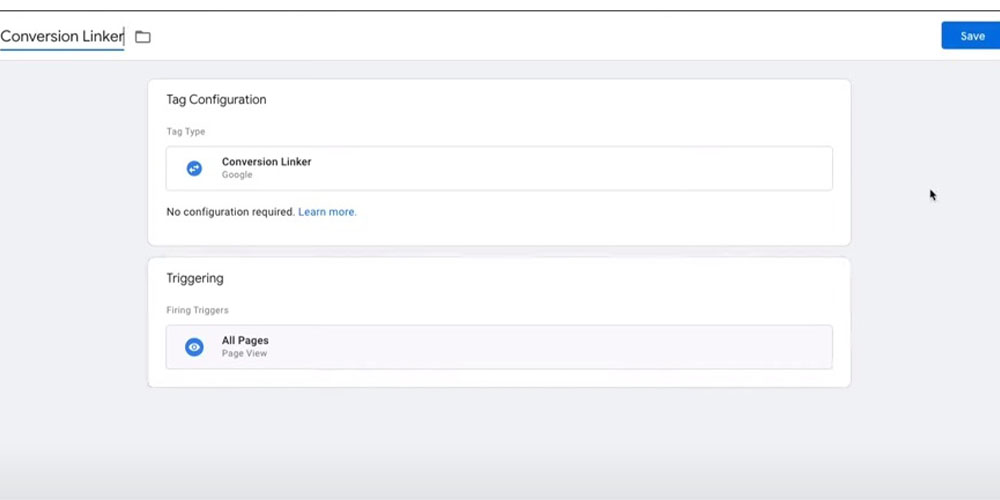Click the Save button

pyautogui.click(x=971, y=36)
